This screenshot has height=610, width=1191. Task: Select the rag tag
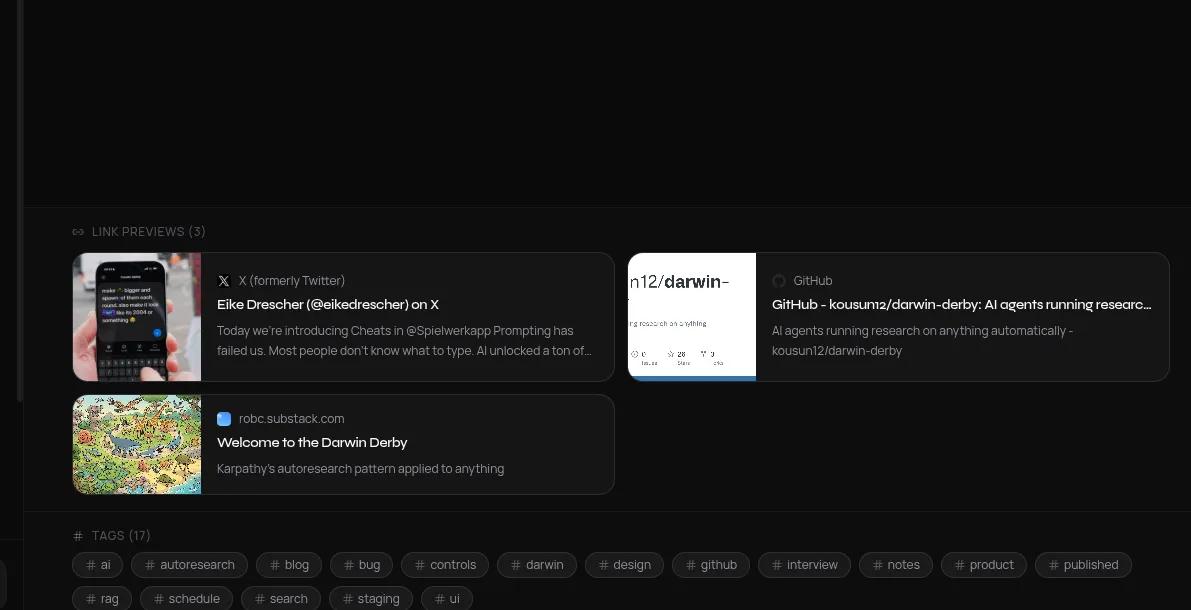point(101,598)
